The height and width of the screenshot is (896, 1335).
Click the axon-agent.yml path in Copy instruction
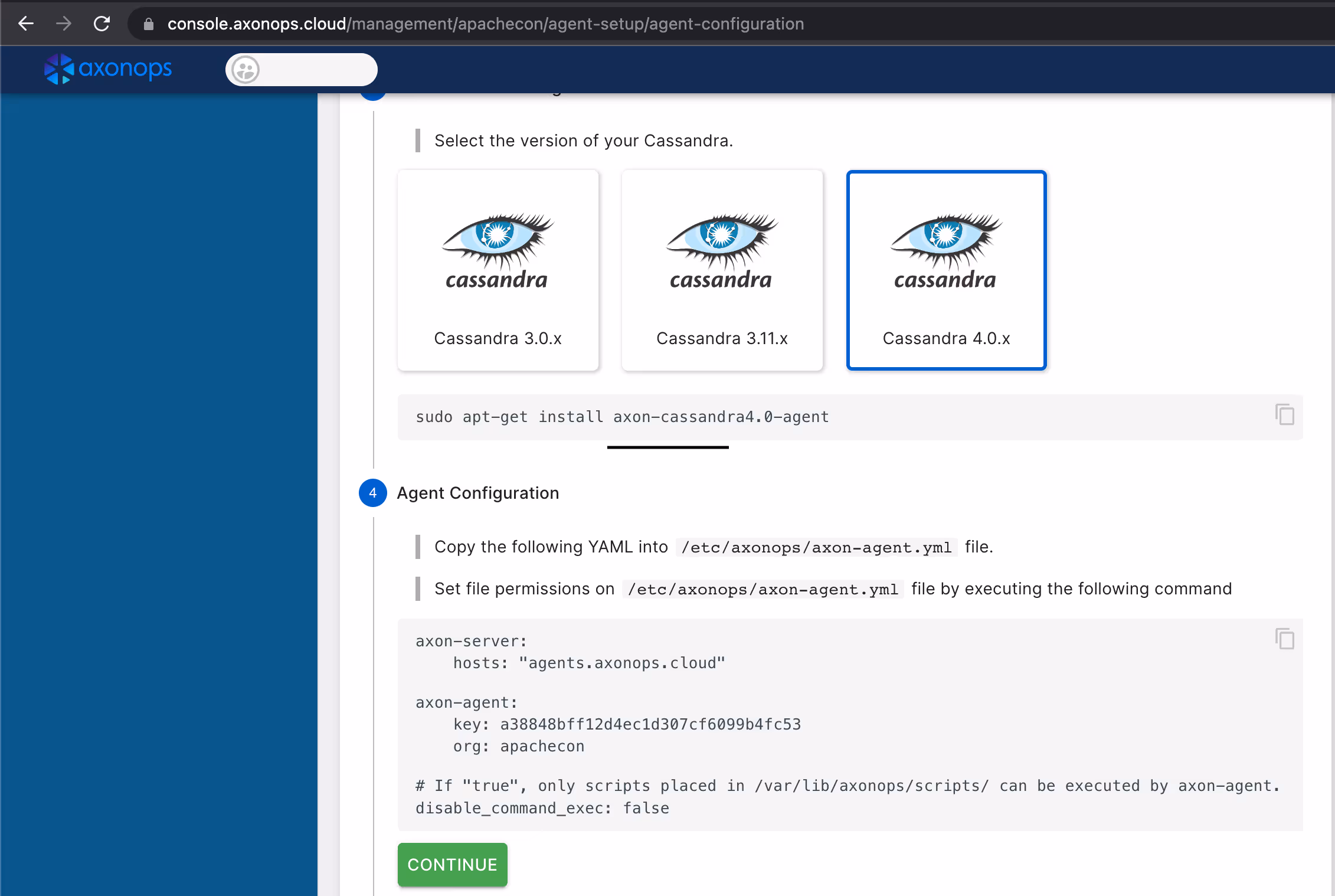pyautogui.click(x=816, y=547)
